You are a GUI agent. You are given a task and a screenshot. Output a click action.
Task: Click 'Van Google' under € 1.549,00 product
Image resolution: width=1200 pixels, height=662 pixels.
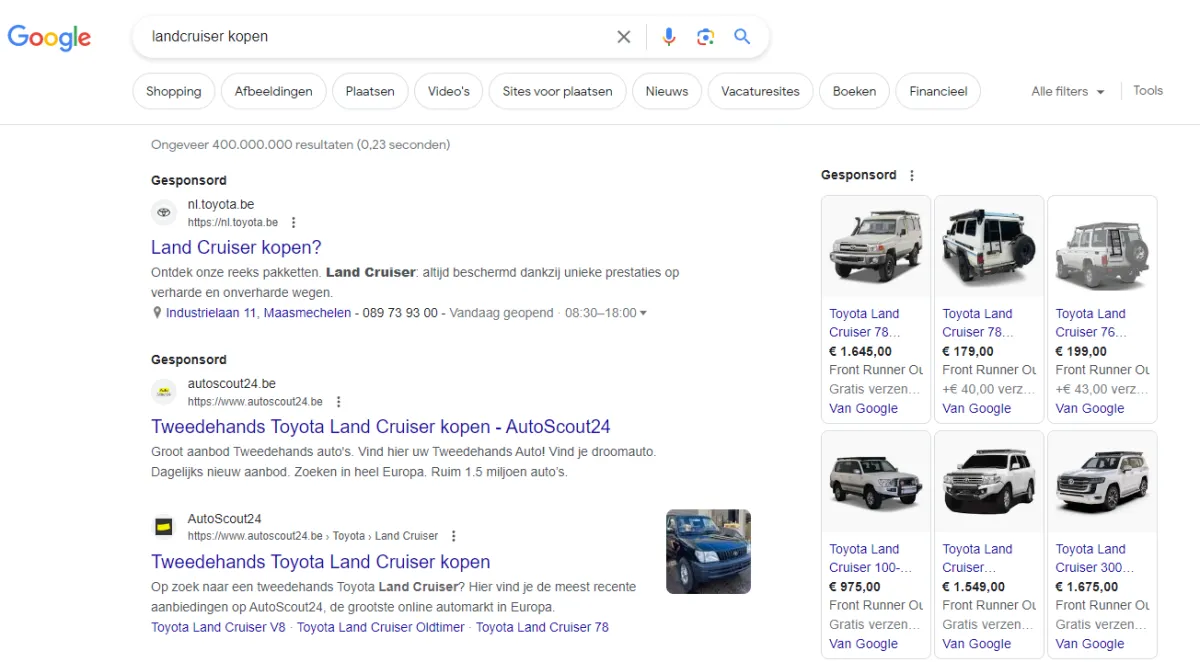[x=977, y=644]
